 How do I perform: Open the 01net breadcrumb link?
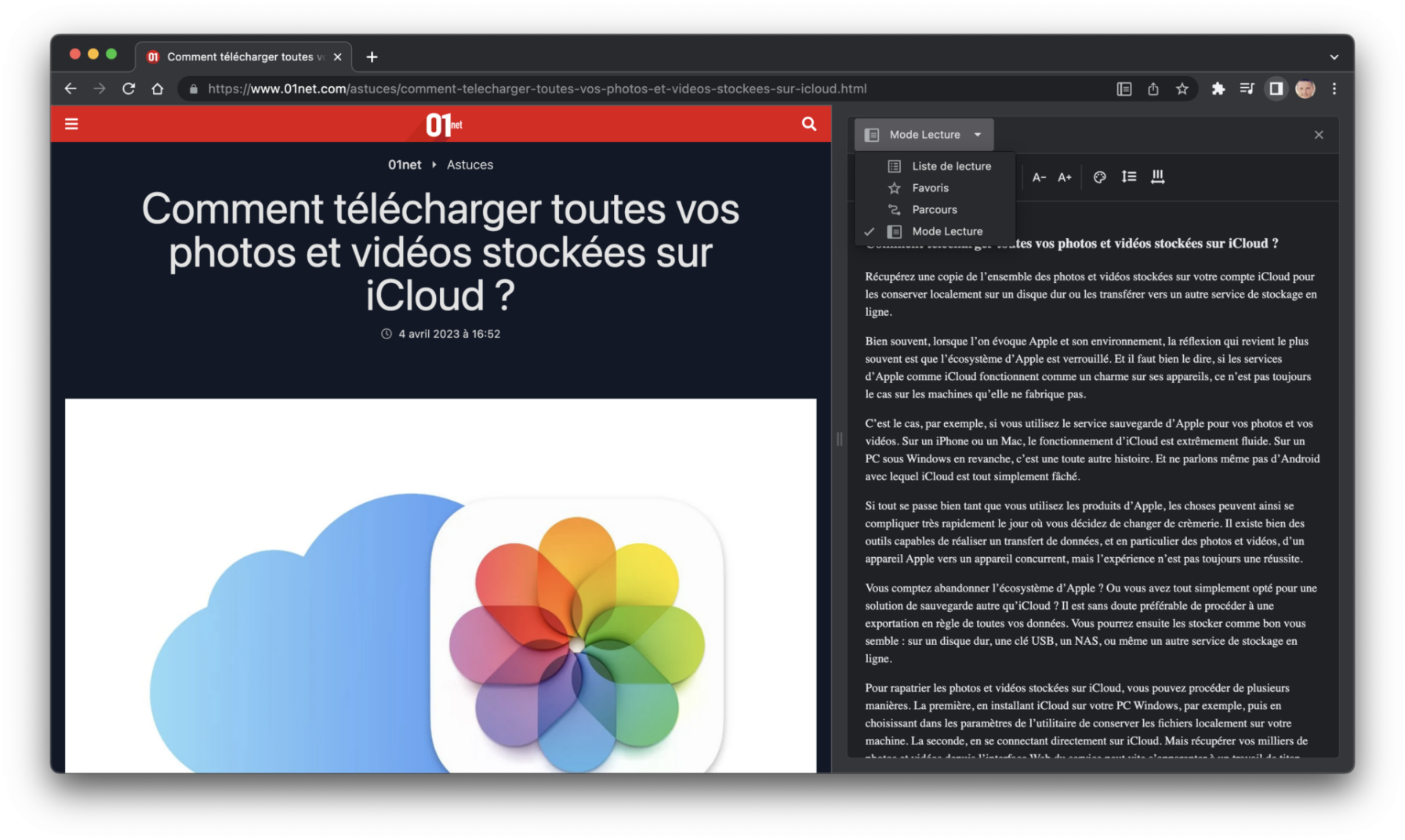[x=405, y=165]
